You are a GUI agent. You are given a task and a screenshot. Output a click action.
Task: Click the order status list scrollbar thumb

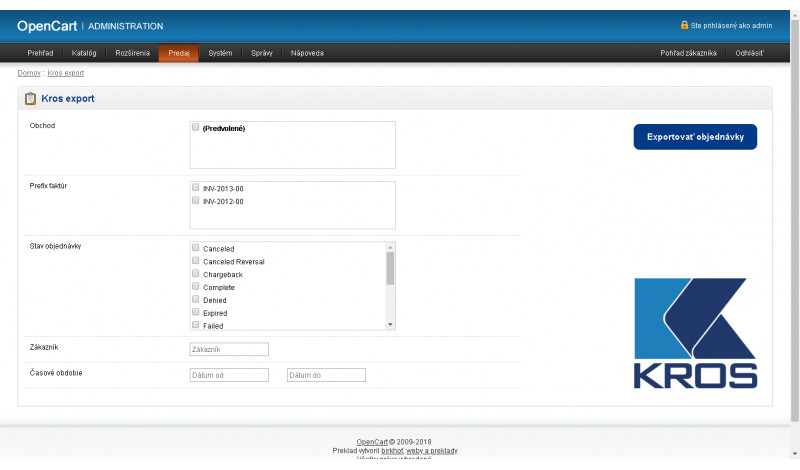(390, 268)
